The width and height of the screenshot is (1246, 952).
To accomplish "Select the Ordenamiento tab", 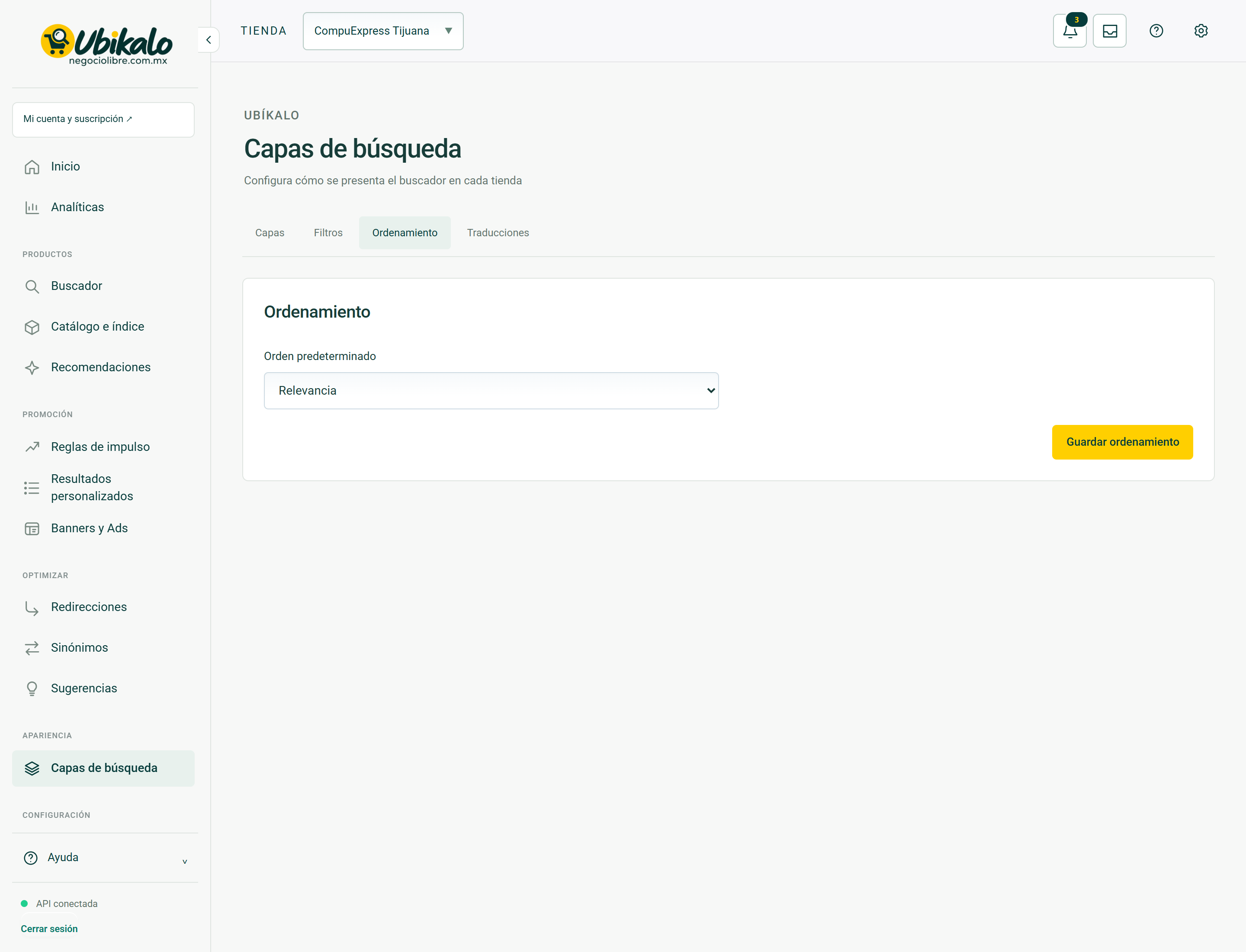I will click(x=405, y=233).
